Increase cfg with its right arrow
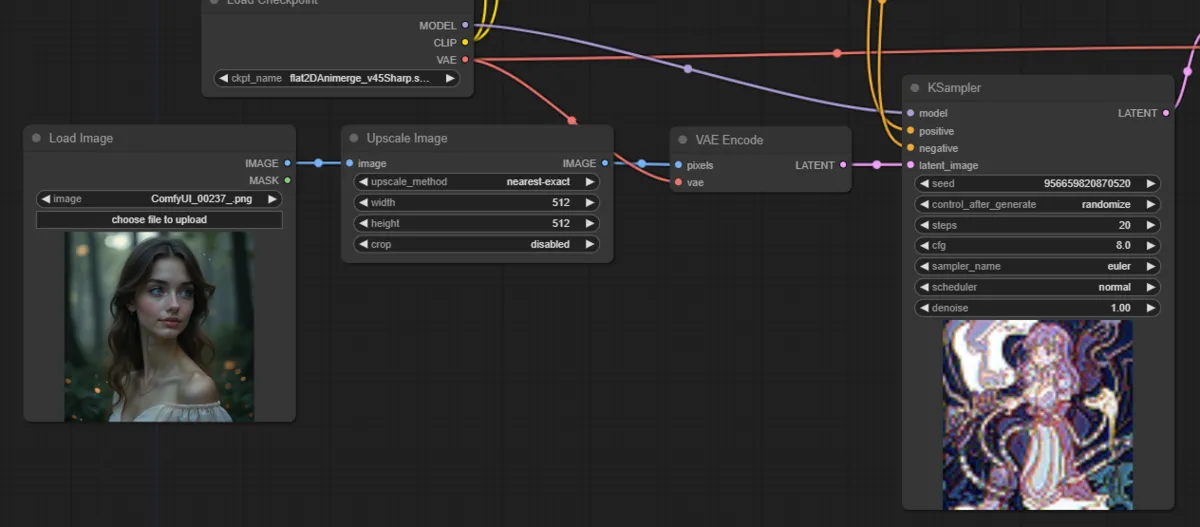The image size is (1200, 527). pos(1151,245)
